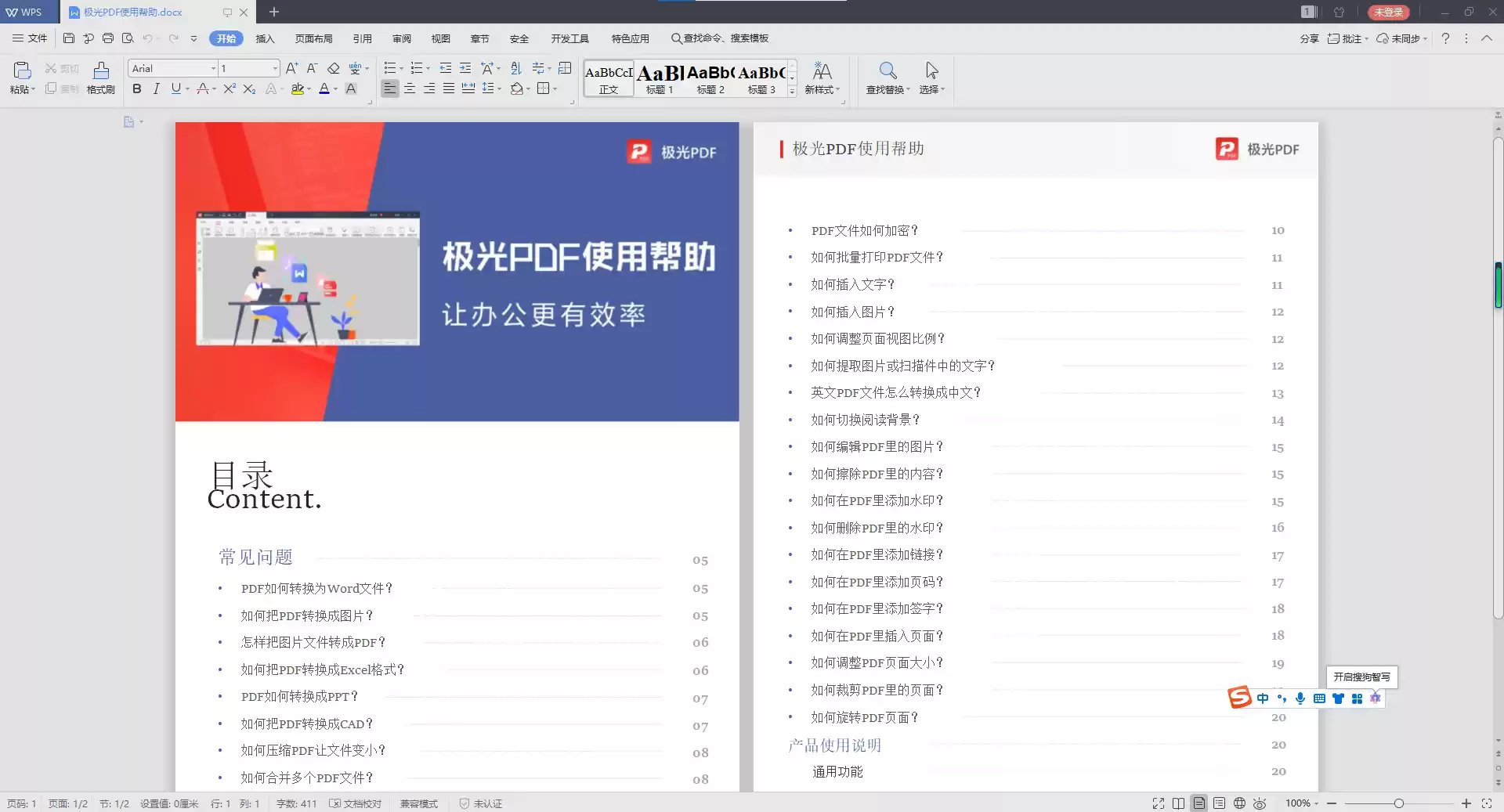1504x812 pixels.
Task: Open the Arial font name dropdown
Action: coord(213,69)
